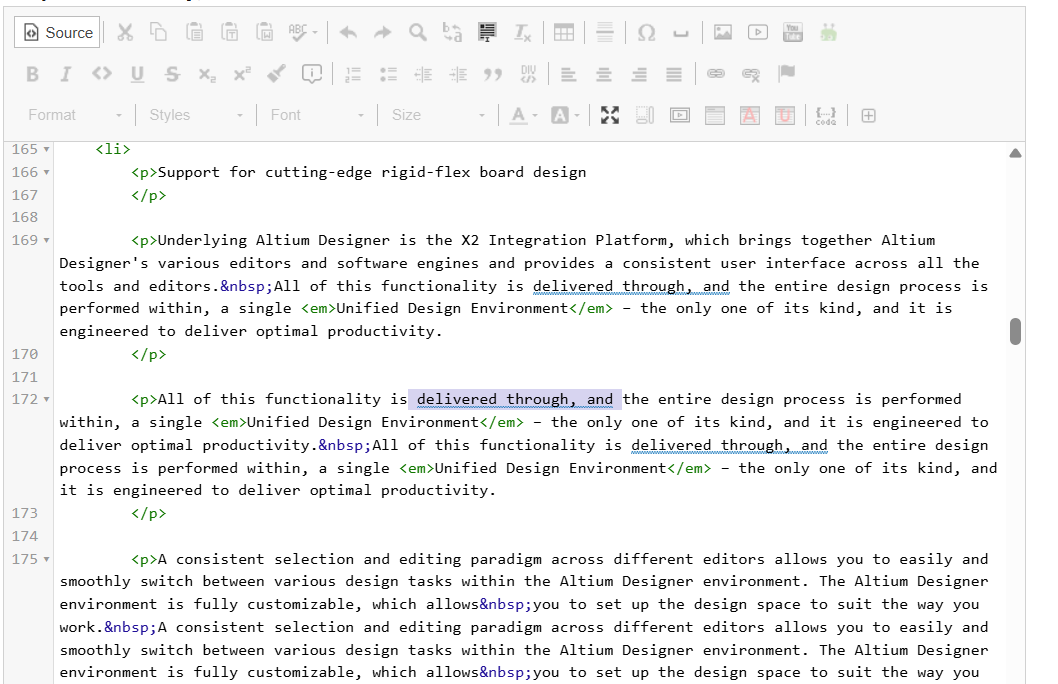
Task: Click the embed video play icon
Action: click(758, 32)
